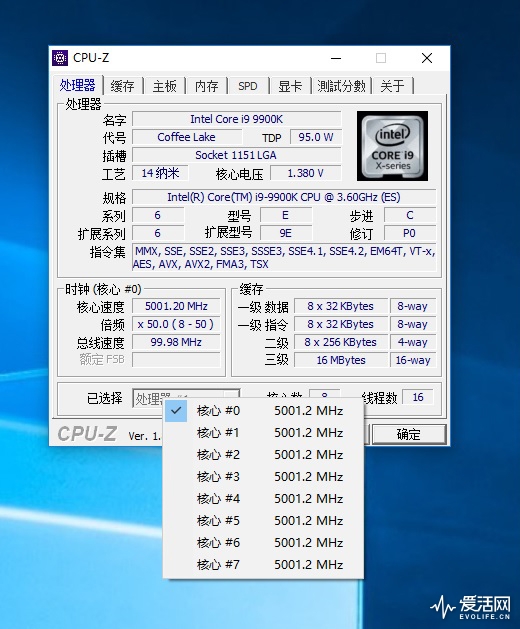Click the 系列 value 6
520x629 pixels.
(158, 215)
